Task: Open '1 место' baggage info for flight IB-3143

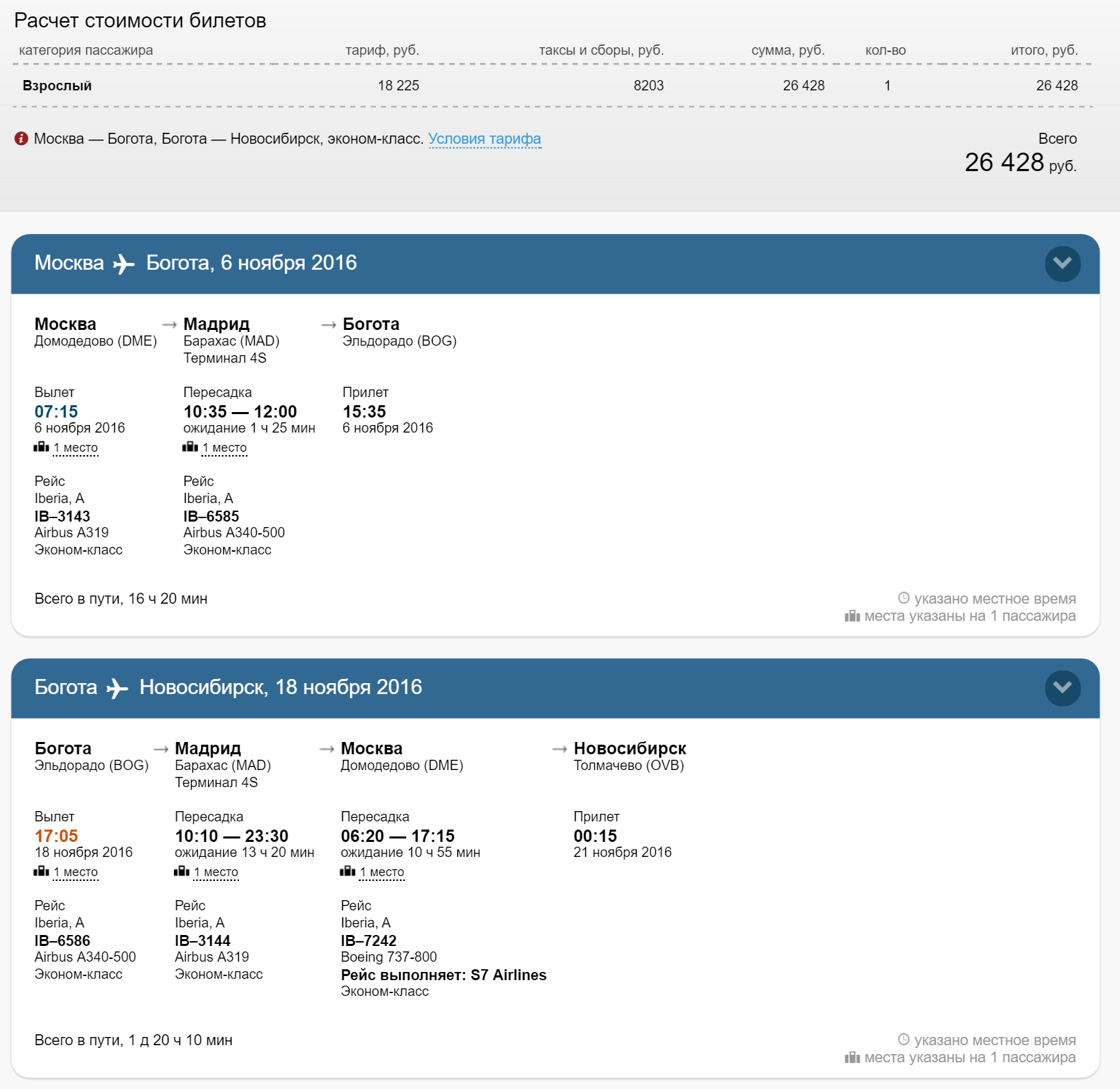Action: pos(76,448)
